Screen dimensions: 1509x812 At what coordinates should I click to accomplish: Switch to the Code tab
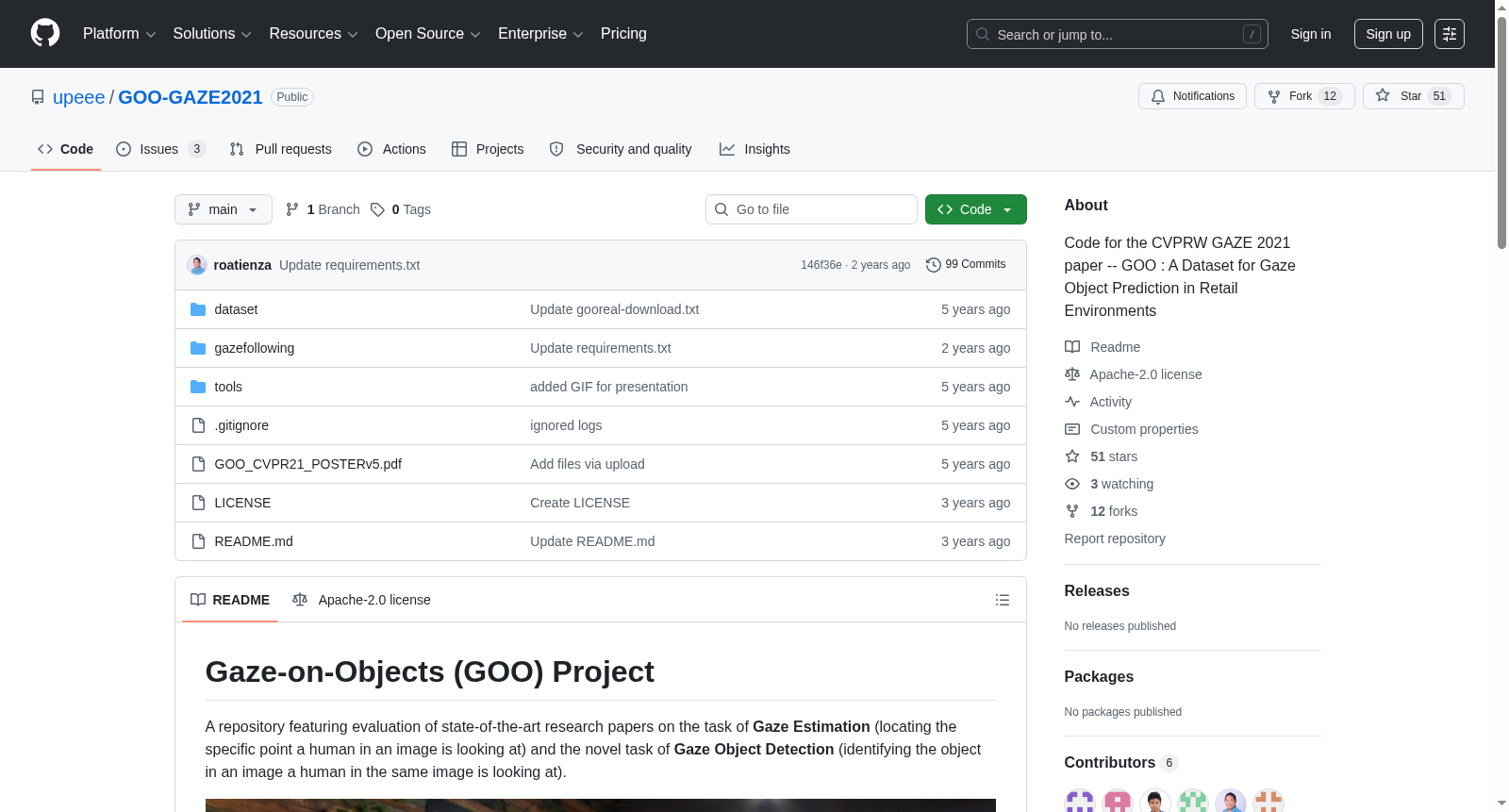click(x=66, y=149)
